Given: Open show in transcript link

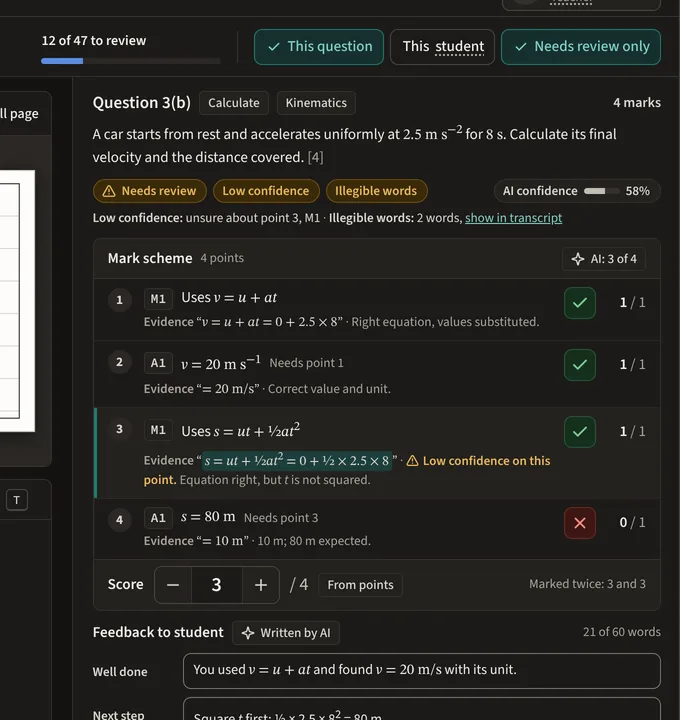Looking at the screenshot, I should [513, 218].
